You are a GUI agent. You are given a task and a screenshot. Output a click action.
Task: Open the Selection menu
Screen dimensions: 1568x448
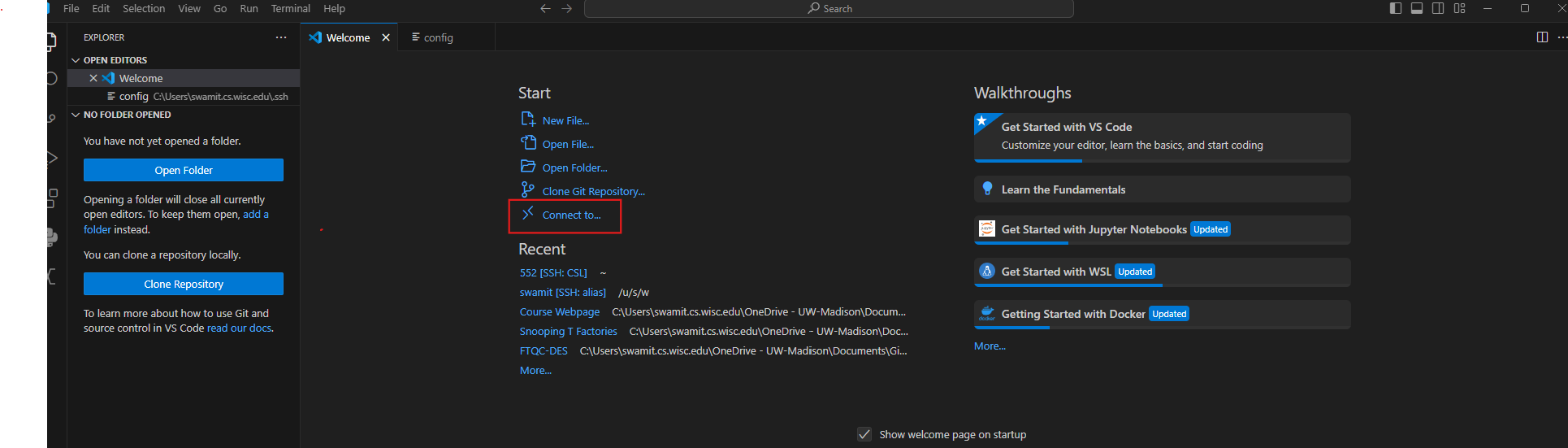click(x=144, y=9)
